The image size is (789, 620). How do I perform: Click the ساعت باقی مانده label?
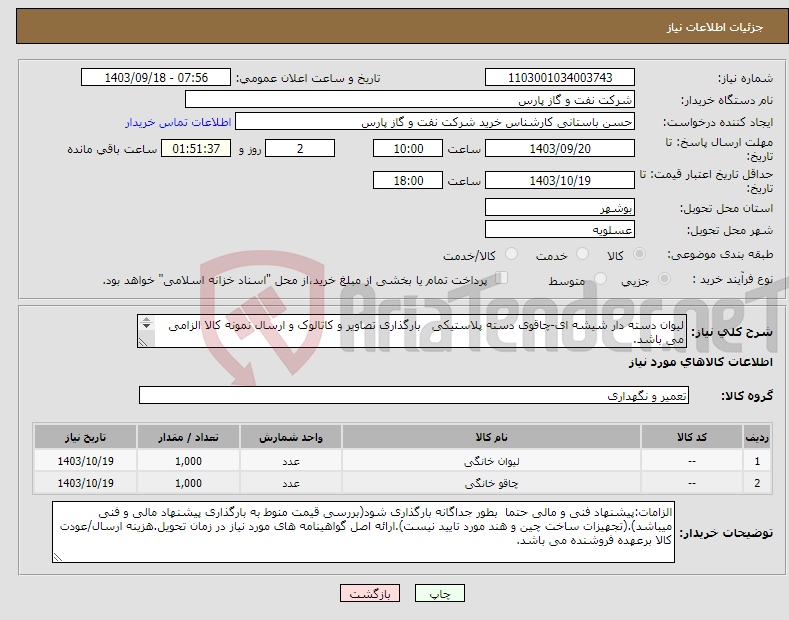(112, 149)
